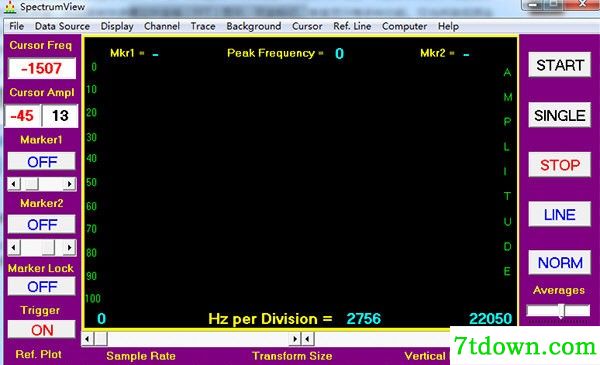Viewport: 600px width, 365px height.
Task: Click the START button
Action: point(560,65)
